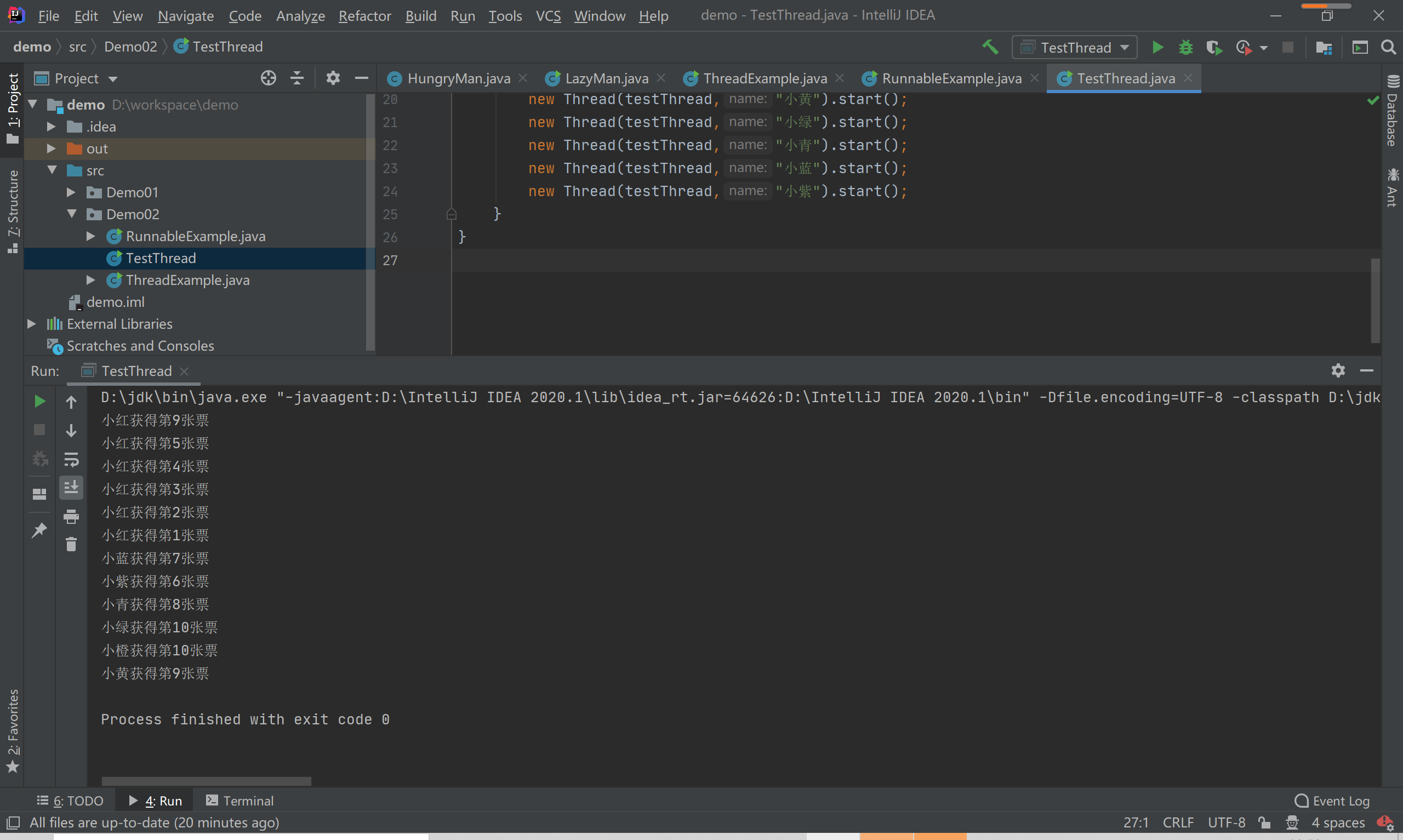Click the Down the Stack Trace arrow
Viewport: 1403px width, 840px height.
point(71,430)
